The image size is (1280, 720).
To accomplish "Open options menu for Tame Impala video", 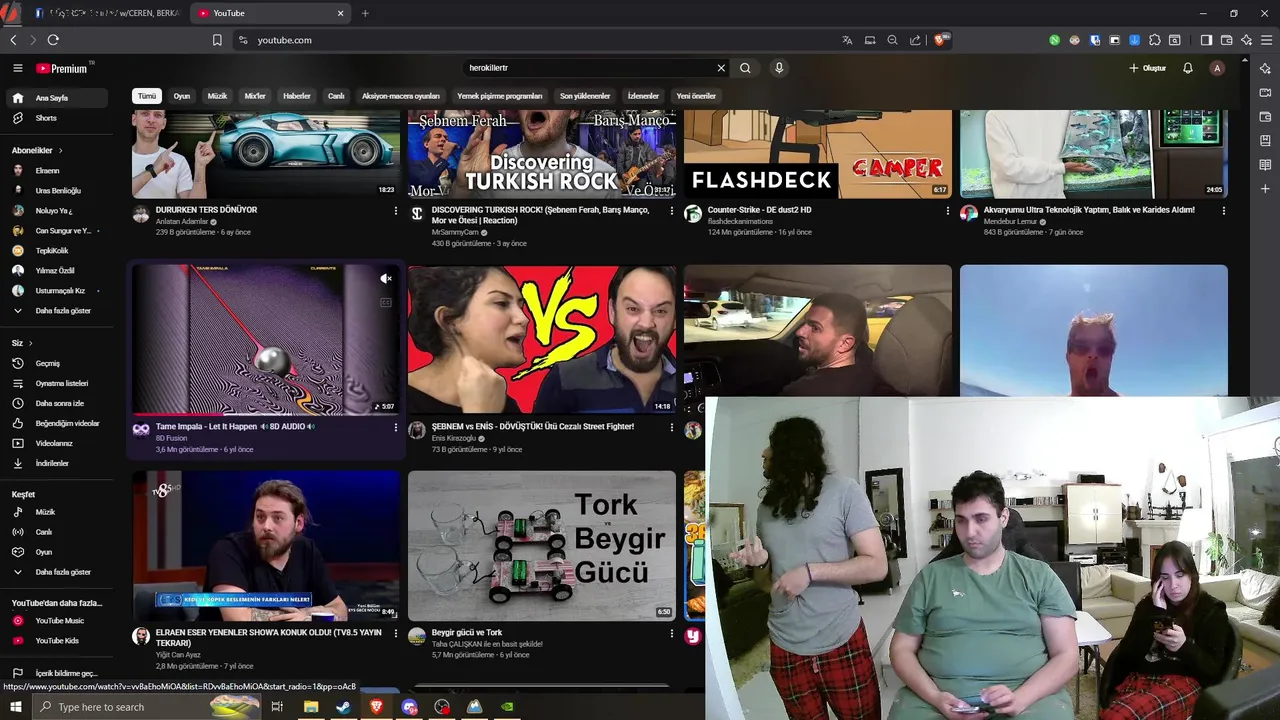I will tap(396, 427).
